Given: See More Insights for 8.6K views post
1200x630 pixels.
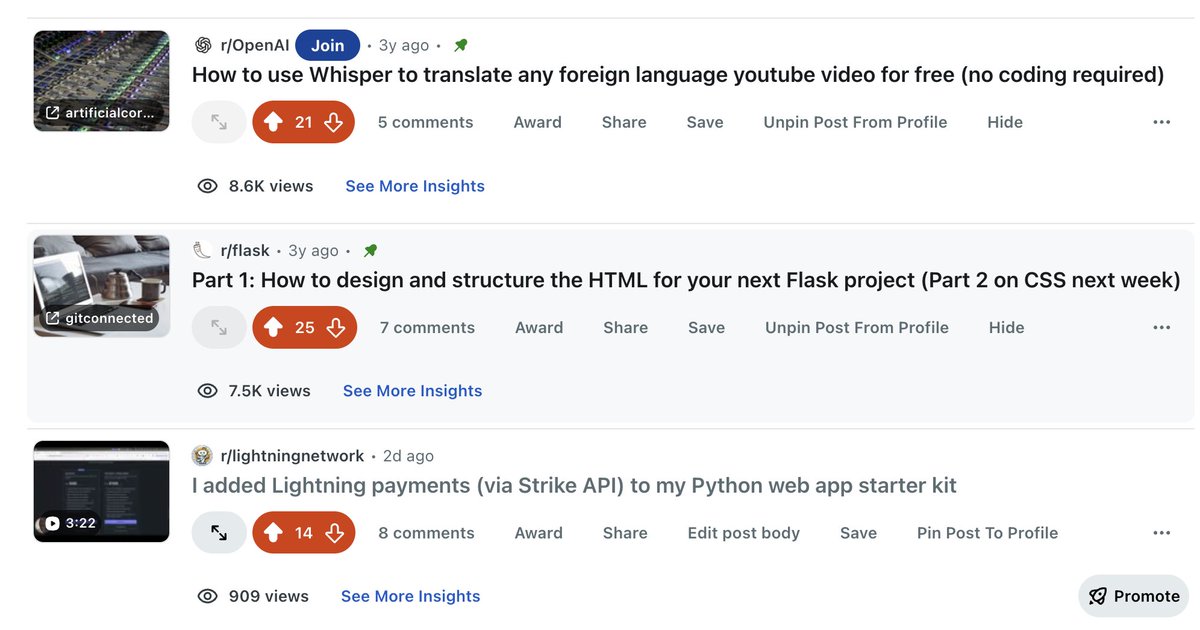Looking at the screenshot, I should coord(415,186).
